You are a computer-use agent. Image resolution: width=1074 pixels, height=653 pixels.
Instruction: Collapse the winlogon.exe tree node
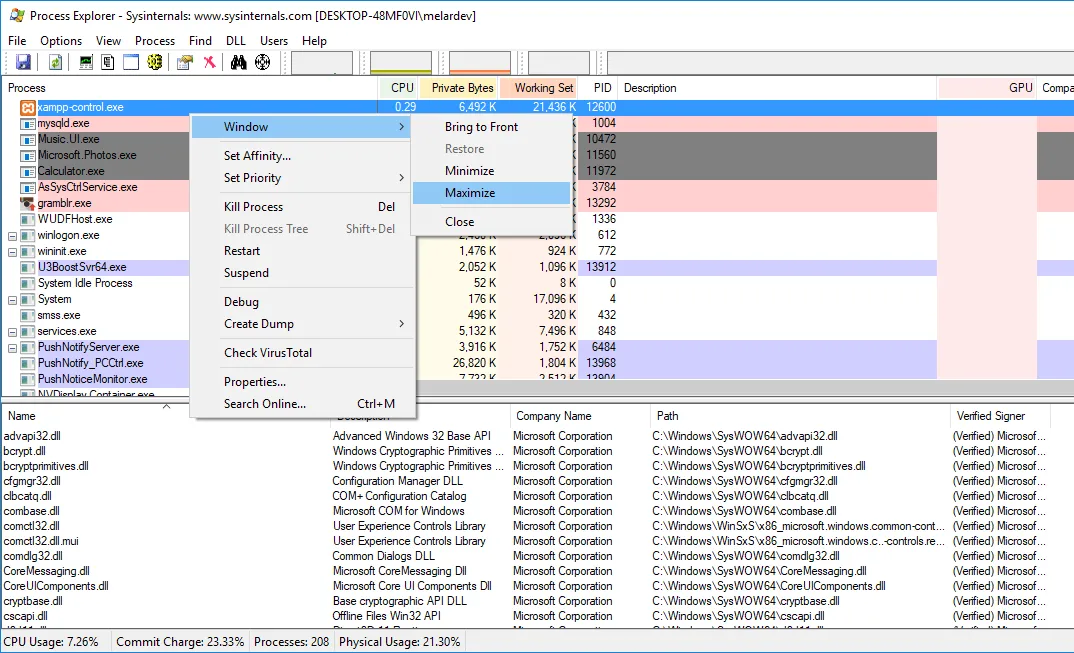coord(12,236)
